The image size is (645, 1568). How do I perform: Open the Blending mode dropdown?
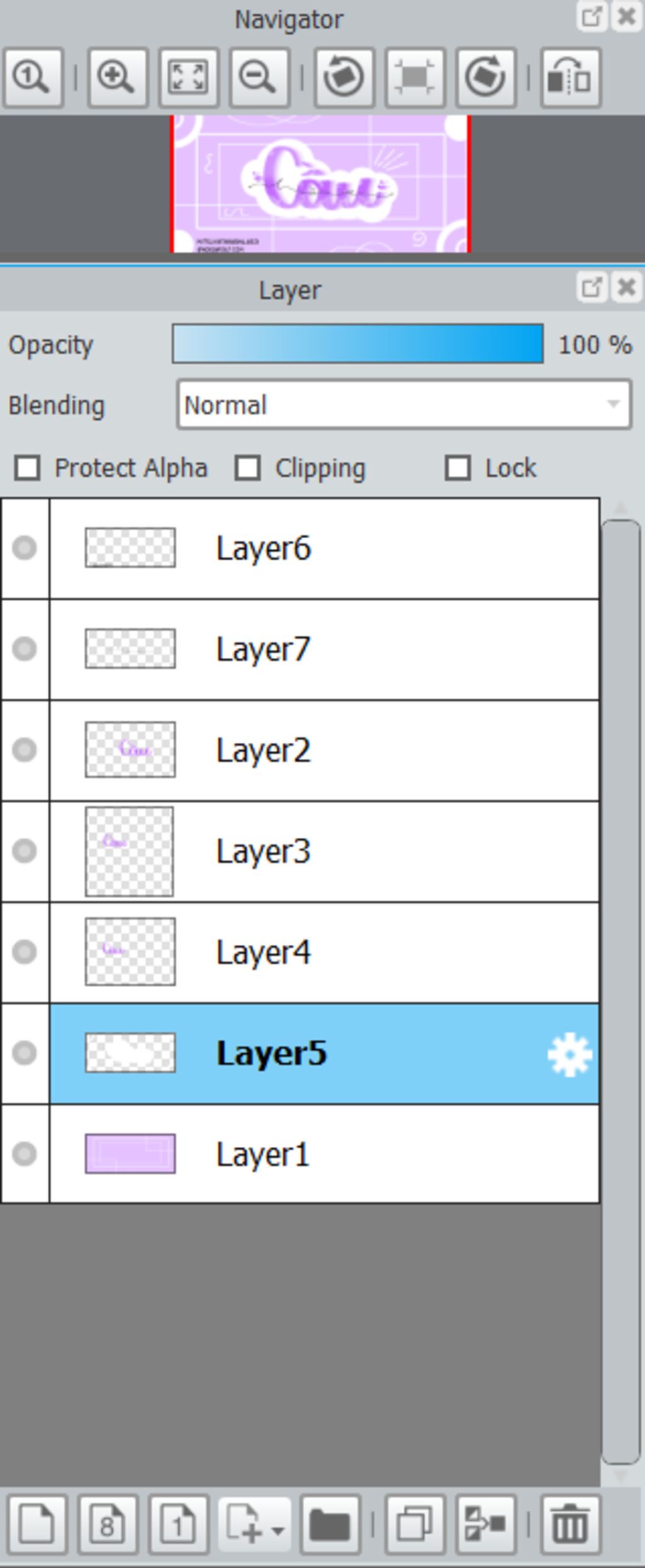click(404, 405)
